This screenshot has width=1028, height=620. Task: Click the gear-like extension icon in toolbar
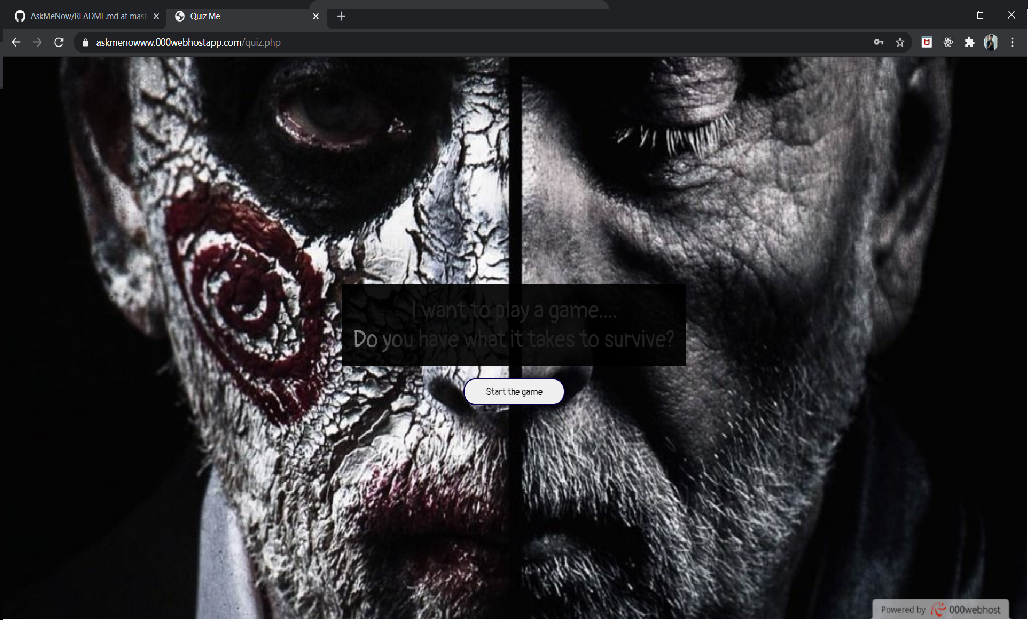[x=948, y=43]
